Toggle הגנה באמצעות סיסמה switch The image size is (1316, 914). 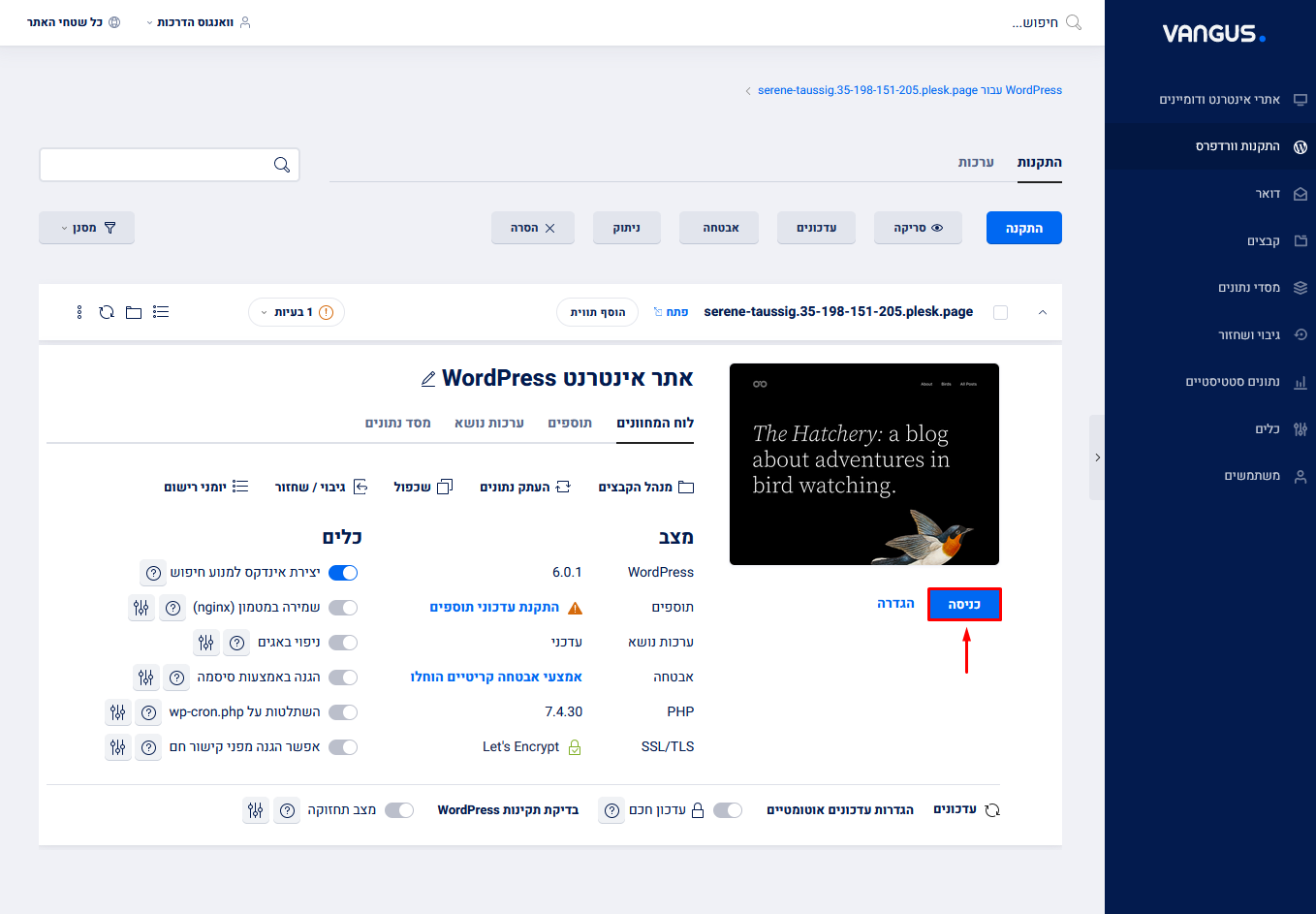[x=343, y=678]
